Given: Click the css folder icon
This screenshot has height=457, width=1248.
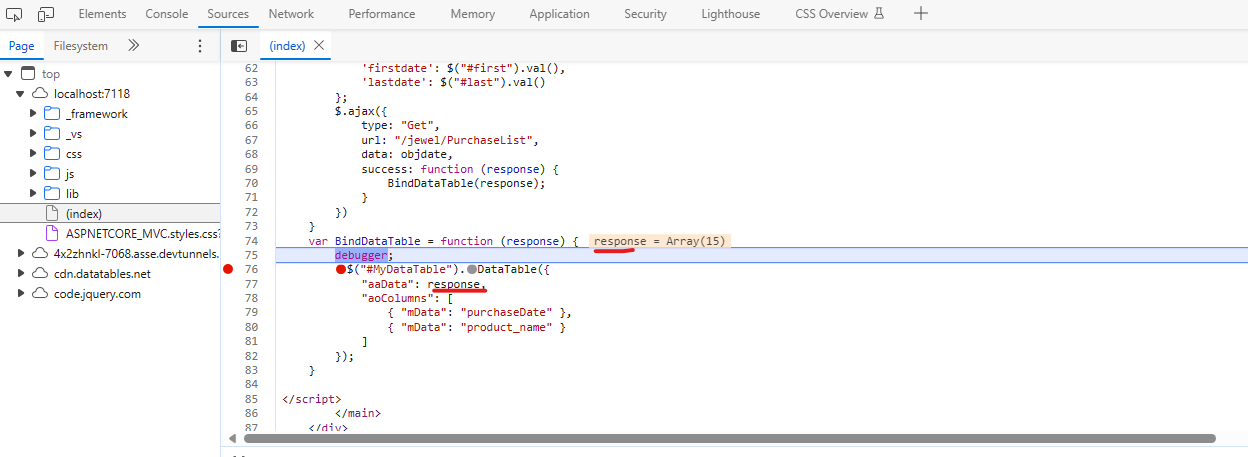Looking at the screenshot, I should [52, 154].
